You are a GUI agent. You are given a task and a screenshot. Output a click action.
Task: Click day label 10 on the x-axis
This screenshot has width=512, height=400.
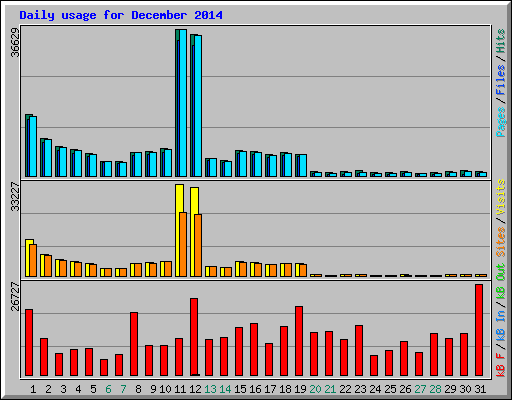165,389
